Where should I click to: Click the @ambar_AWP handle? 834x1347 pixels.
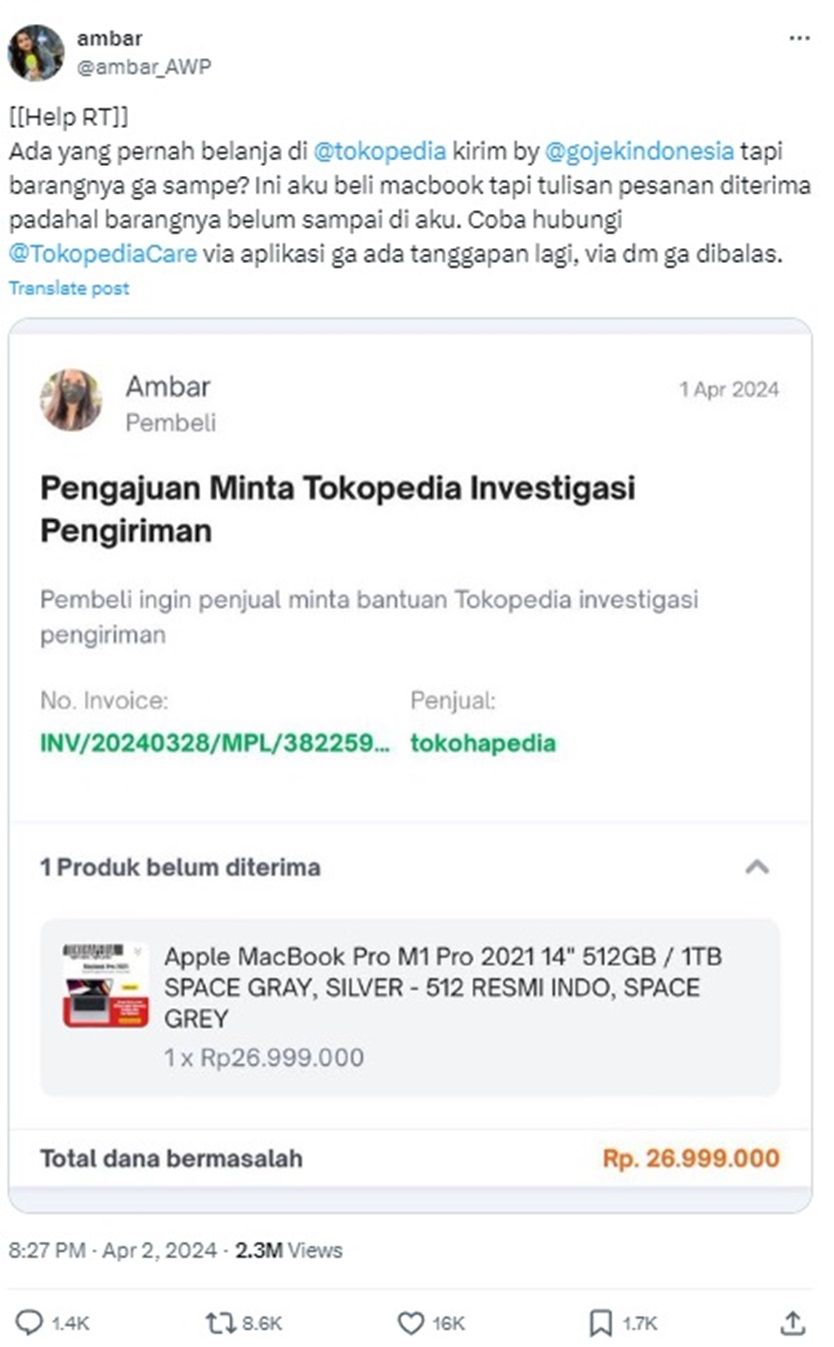(x=143, y=66)
